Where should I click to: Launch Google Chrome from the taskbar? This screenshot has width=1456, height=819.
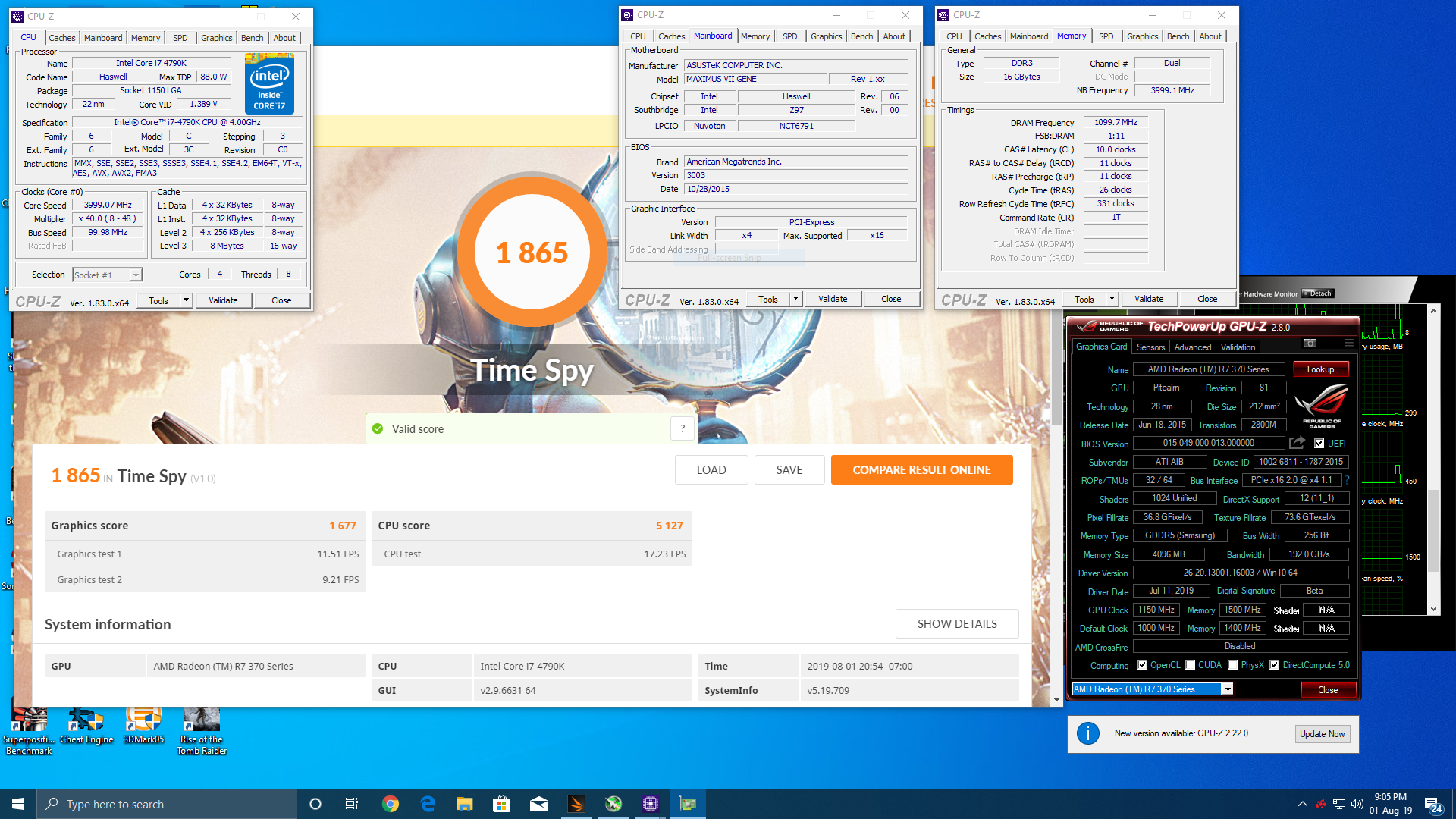point(391,804)
